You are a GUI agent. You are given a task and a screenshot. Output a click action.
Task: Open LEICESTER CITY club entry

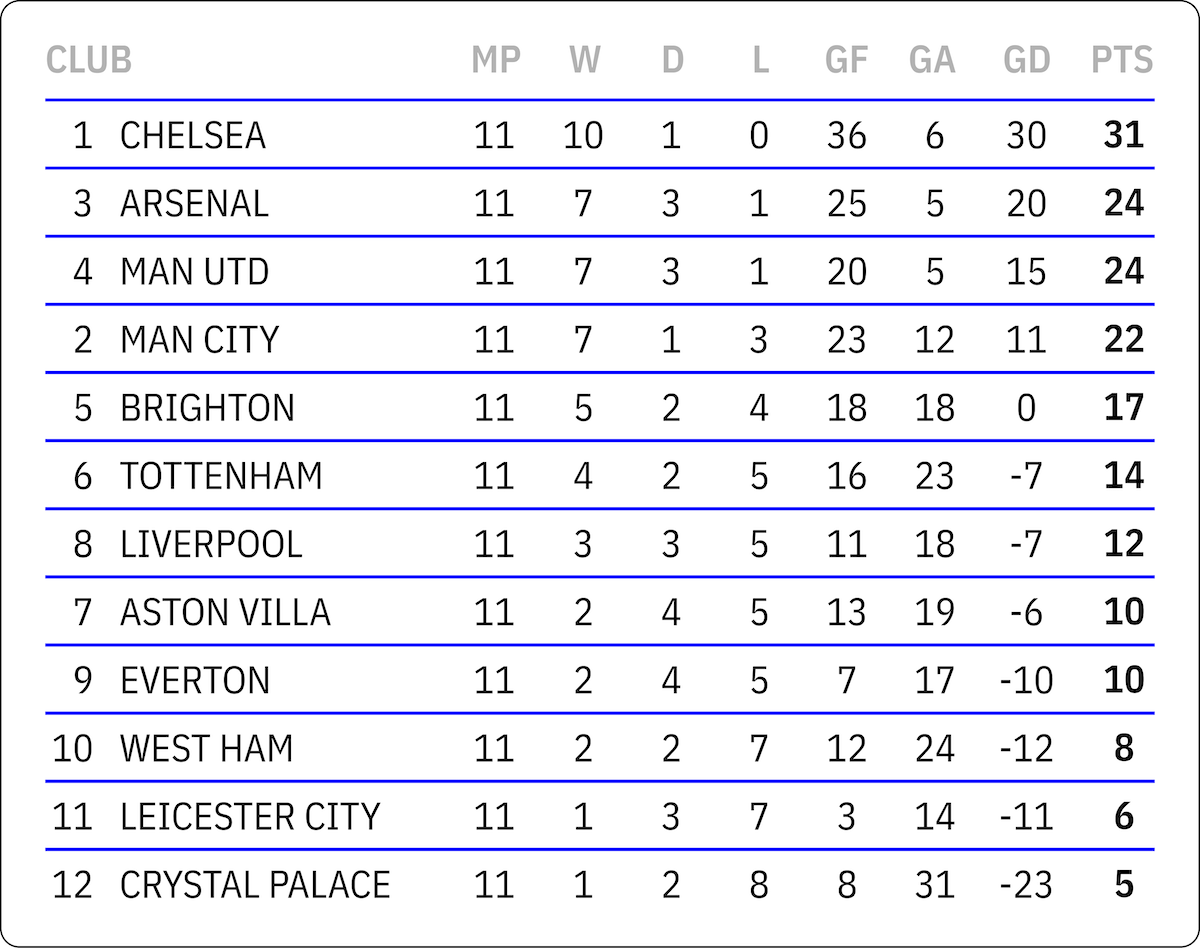250,817
